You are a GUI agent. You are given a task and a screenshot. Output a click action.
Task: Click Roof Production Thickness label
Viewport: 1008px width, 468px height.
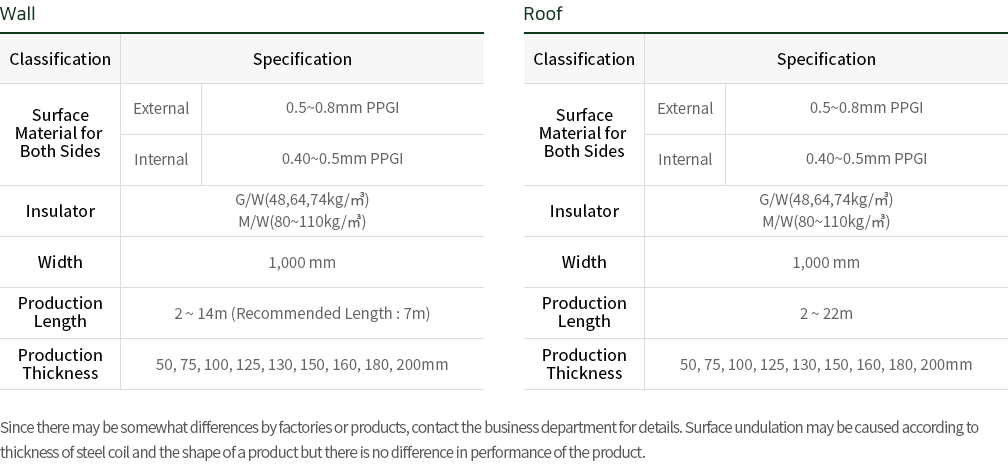(x=584, y=364)
